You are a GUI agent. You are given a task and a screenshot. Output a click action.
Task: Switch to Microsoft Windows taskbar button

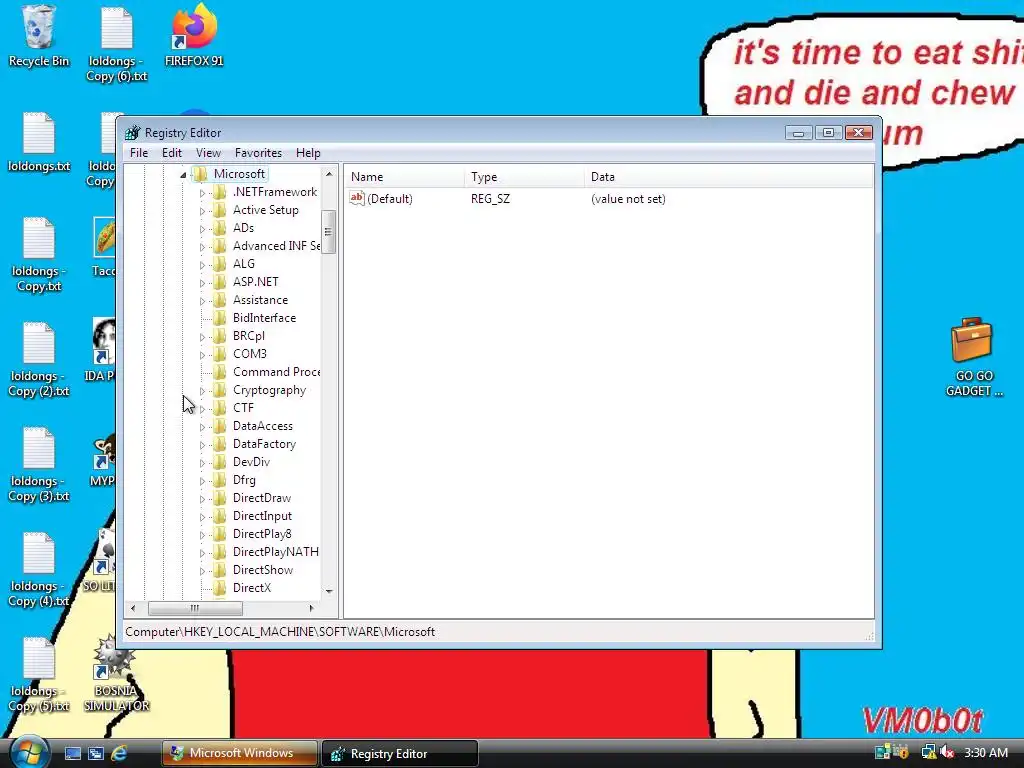pyautogui.click(x=240, y=753)
